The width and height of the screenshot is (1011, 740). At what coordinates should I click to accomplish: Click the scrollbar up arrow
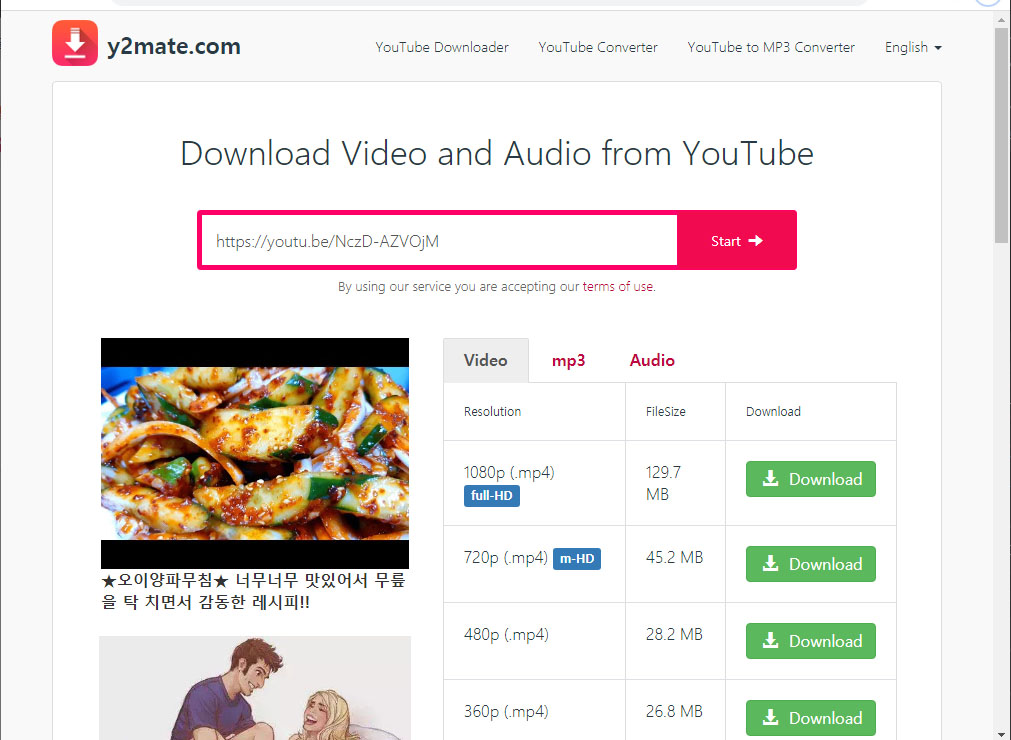click(1001, 20)
